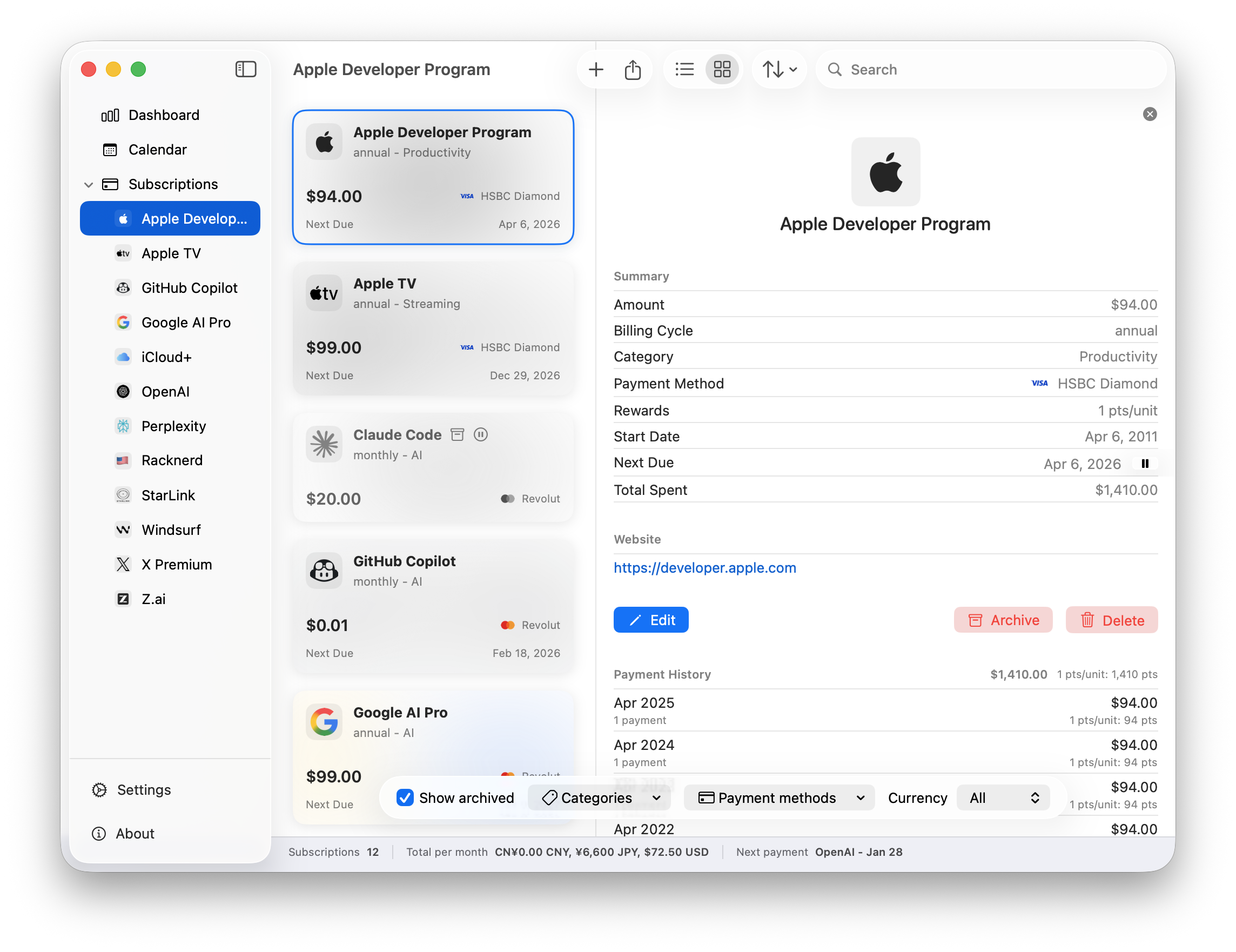Image resolution: width=1236 pixels, height=952 pixels.
Task: Close the detail panel with X icon
Action: tap(1150, 115)
